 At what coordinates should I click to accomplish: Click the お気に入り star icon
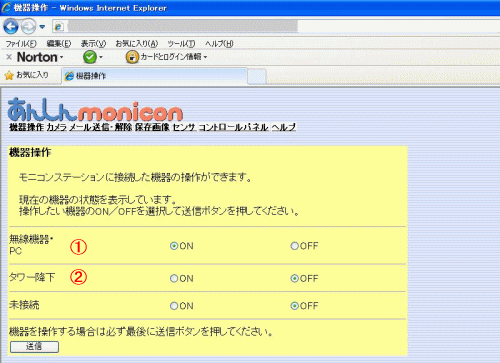[x=9, y=75]
